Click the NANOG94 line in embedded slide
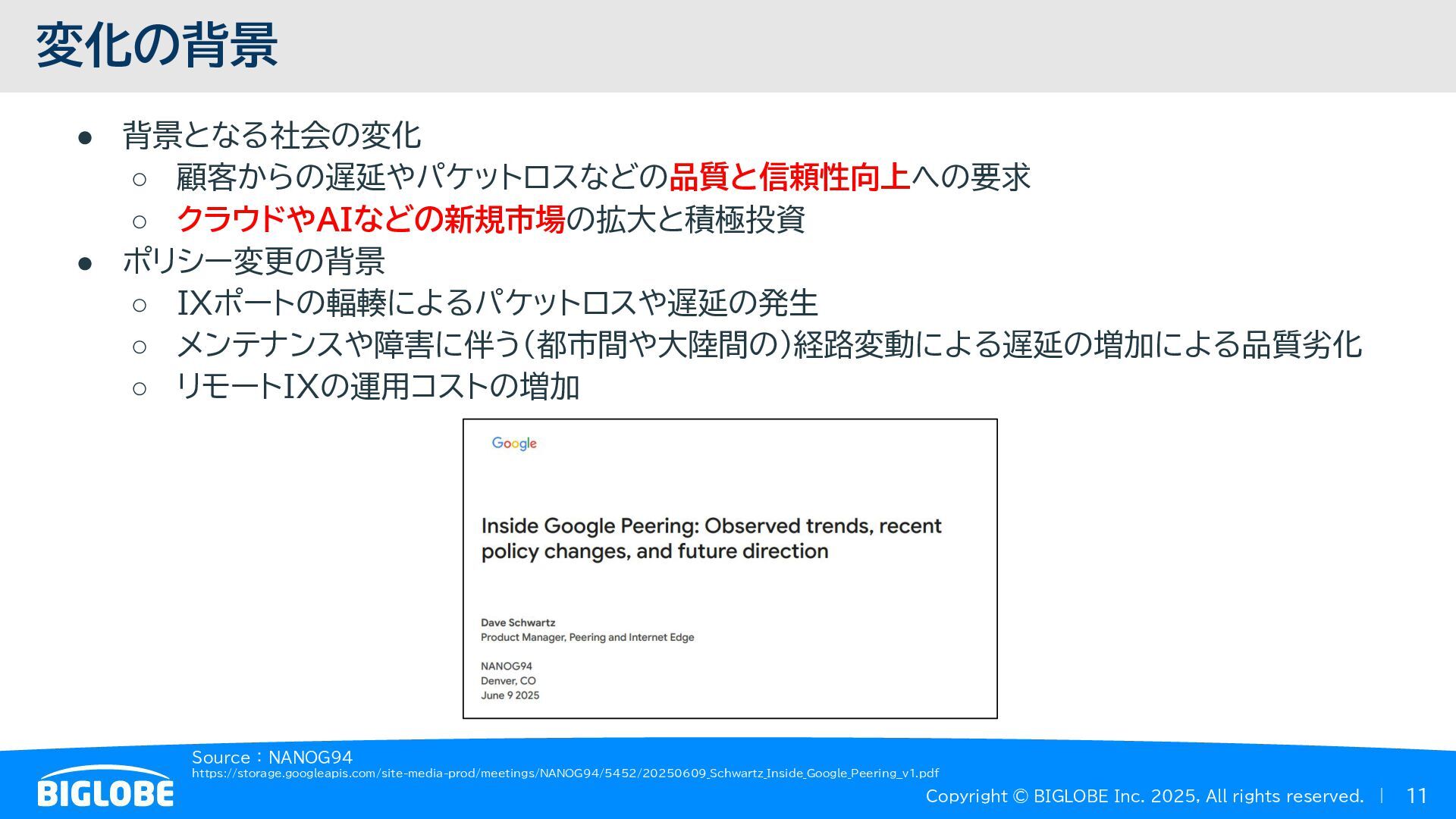 pyautogui.click(x=507, y=667)
